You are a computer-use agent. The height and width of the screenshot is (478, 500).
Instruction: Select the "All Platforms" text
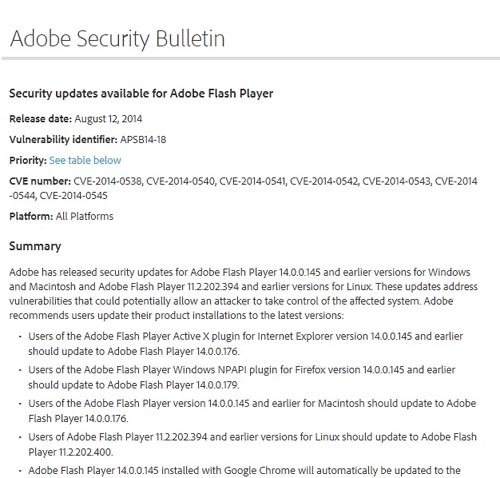[85, 216]
